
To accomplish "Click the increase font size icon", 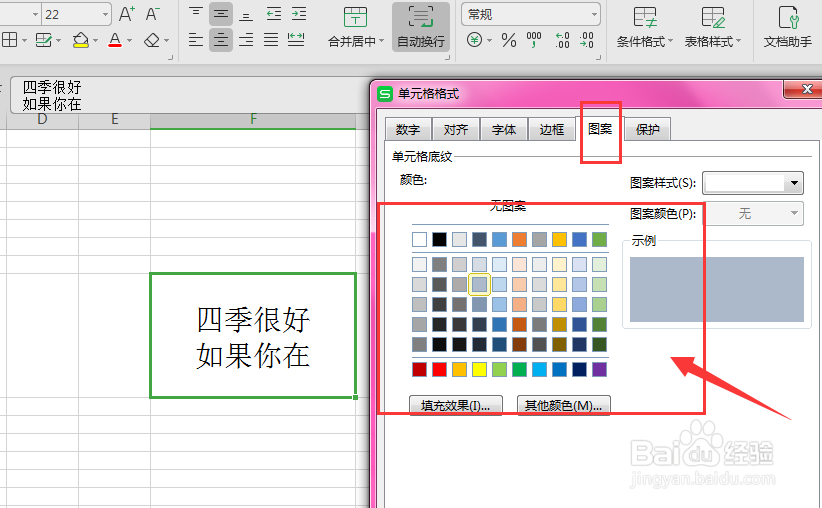I will coord(126,14).
